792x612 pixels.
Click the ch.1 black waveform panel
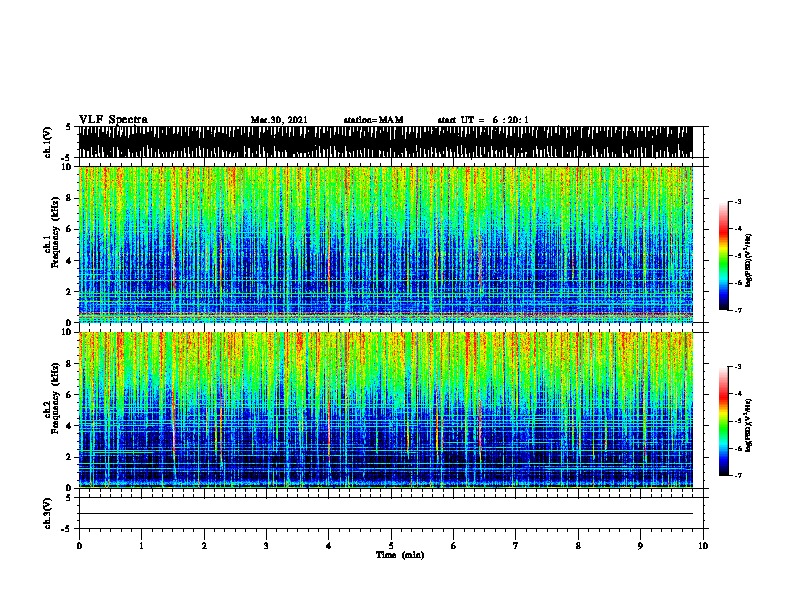(385, 142)
